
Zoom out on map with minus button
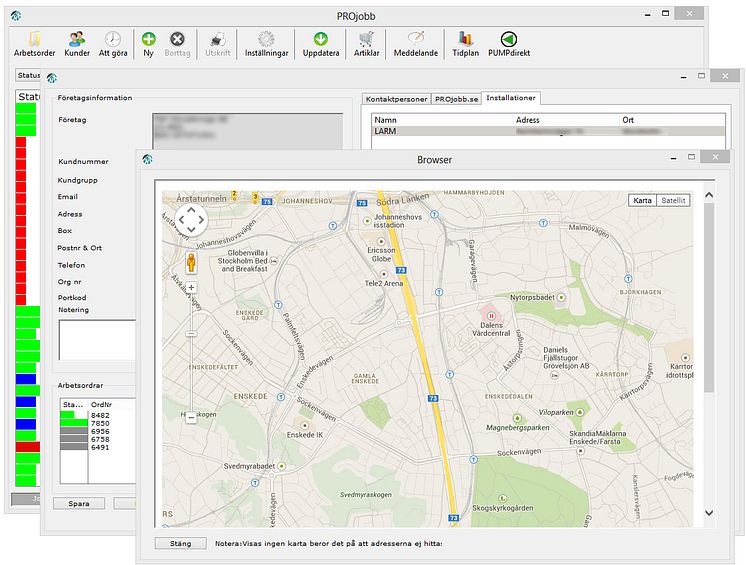click(x=191, y=418)
